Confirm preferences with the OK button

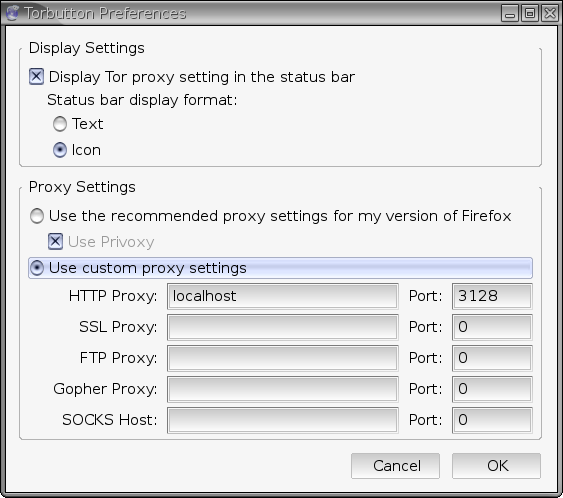point(496,466)
